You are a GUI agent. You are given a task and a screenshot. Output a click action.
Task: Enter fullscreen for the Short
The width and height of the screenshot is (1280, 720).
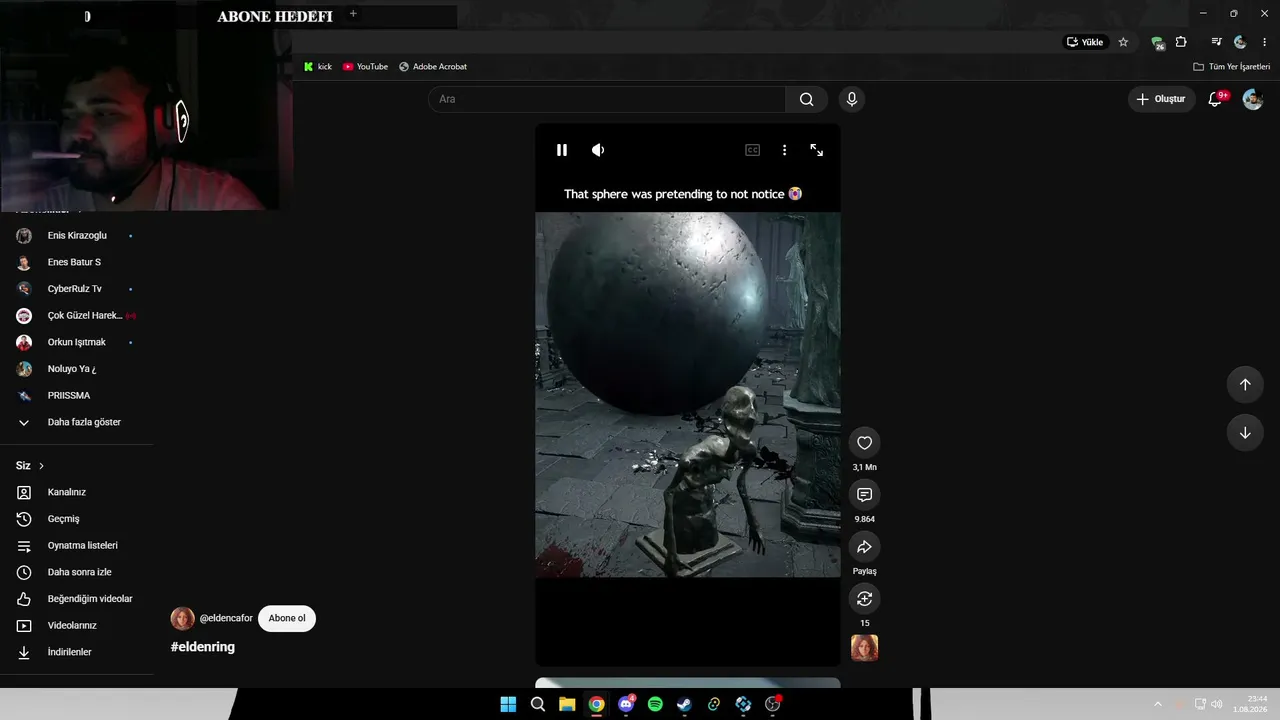[x=817, y=150]
